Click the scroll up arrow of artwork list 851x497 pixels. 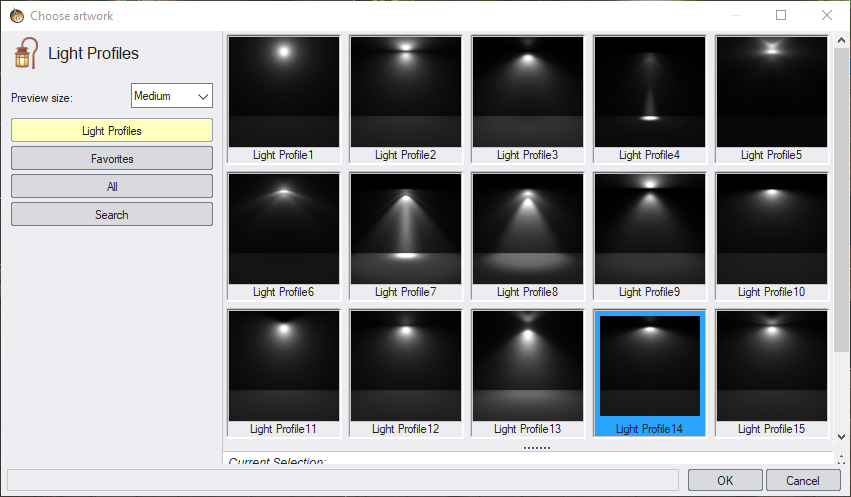[x=841, y=40]
